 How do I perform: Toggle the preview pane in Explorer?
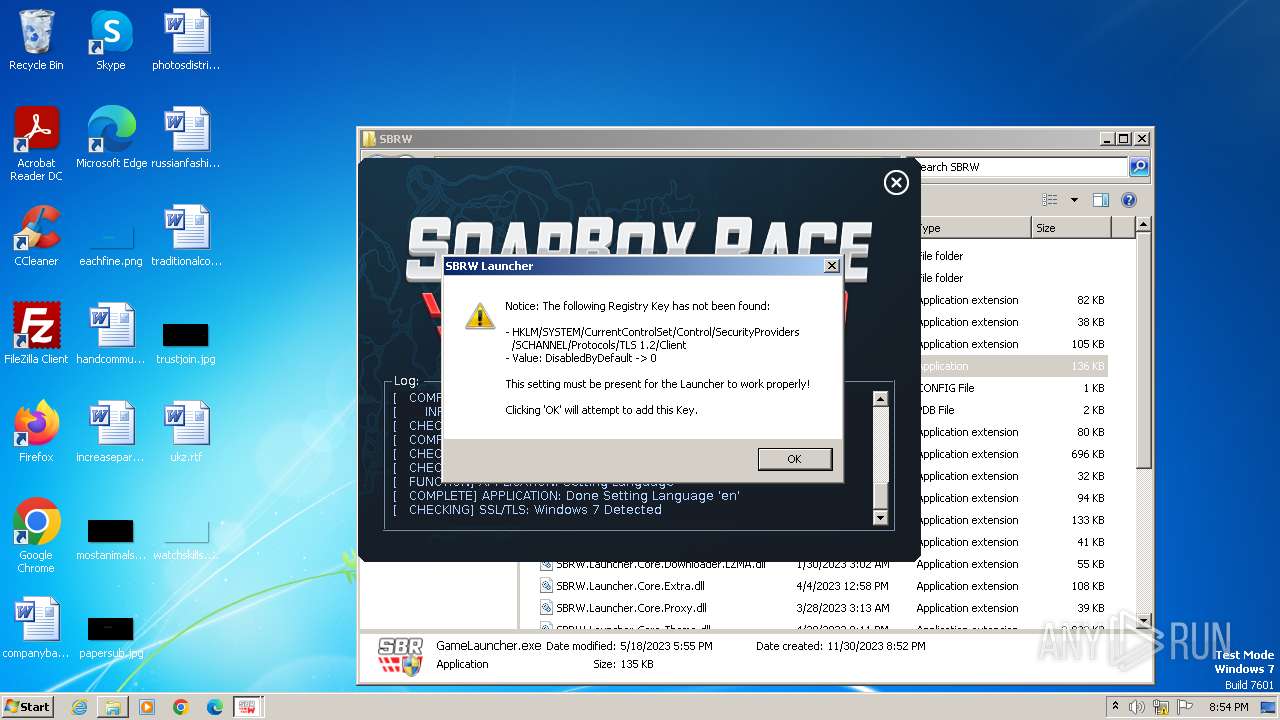[1101, 200]
